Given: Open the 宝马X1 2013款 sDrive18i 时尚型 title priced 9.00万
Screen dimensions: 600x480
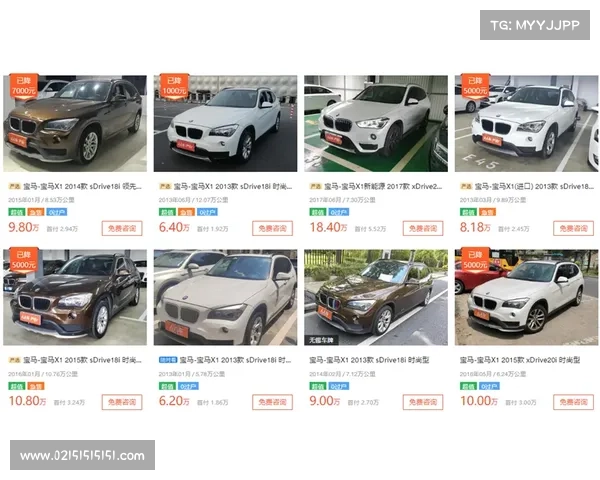Looking at the screenshot, I should pos(369,360).
